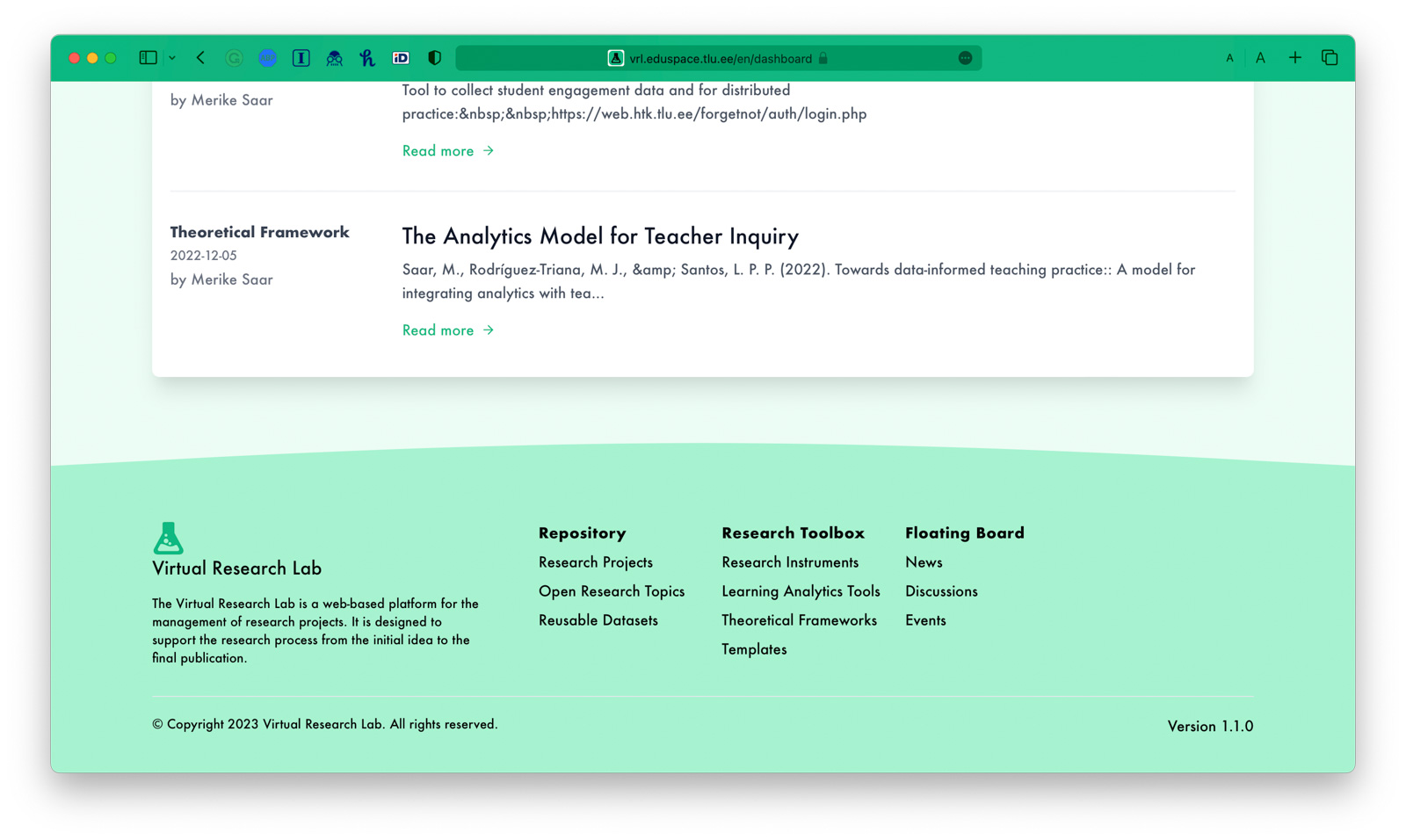This screenshot has height=840, width=1406.
Task: Open the Reusable Datasets link
Action: (x=598, y=619)
